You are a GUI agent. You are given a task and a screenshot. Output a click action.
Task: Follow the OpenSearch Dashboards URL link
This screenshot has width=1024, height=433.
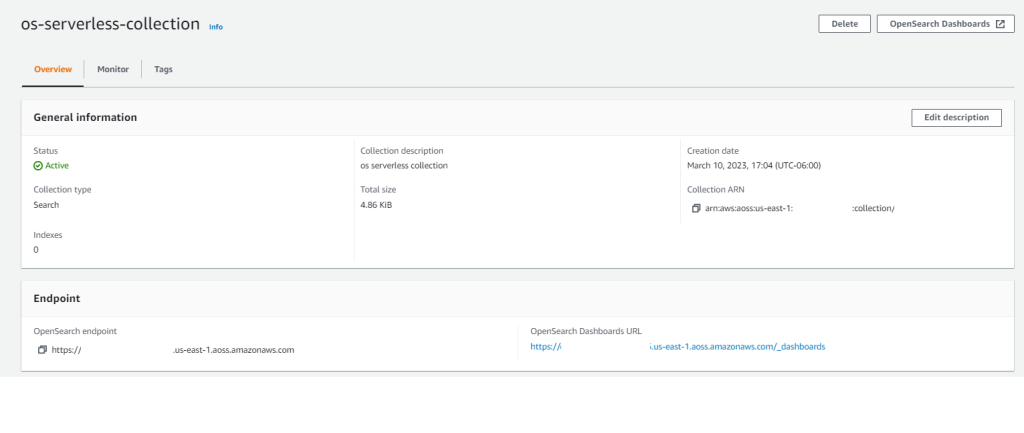pos(678,347)
